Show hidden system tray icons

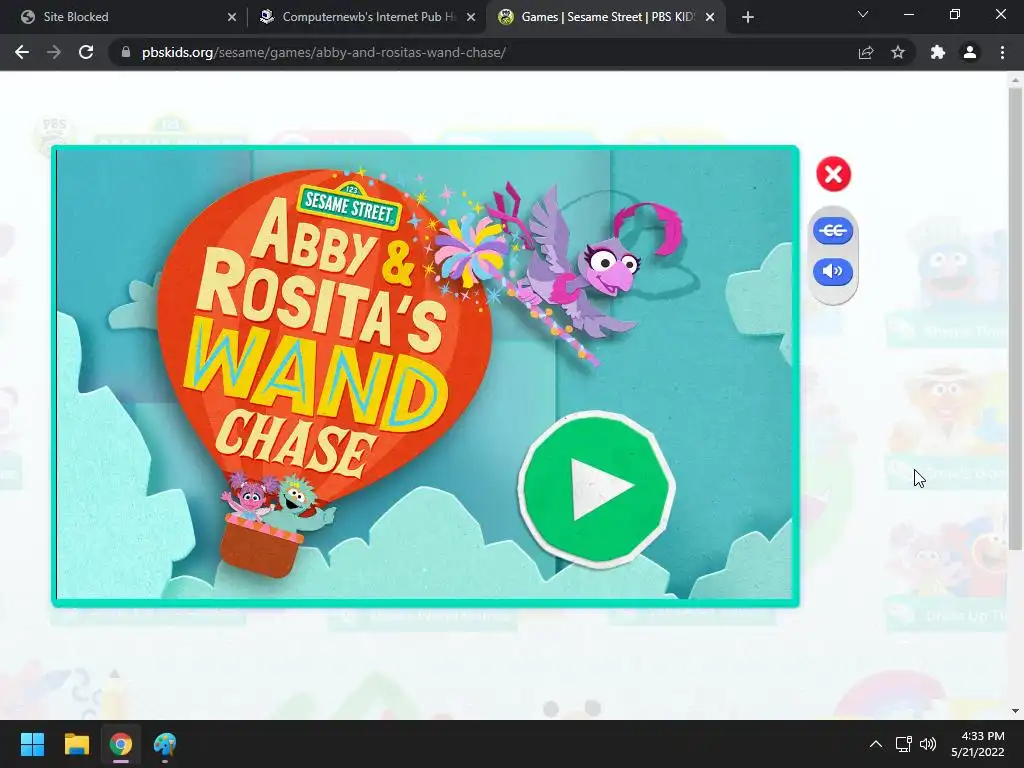[876, 744]
